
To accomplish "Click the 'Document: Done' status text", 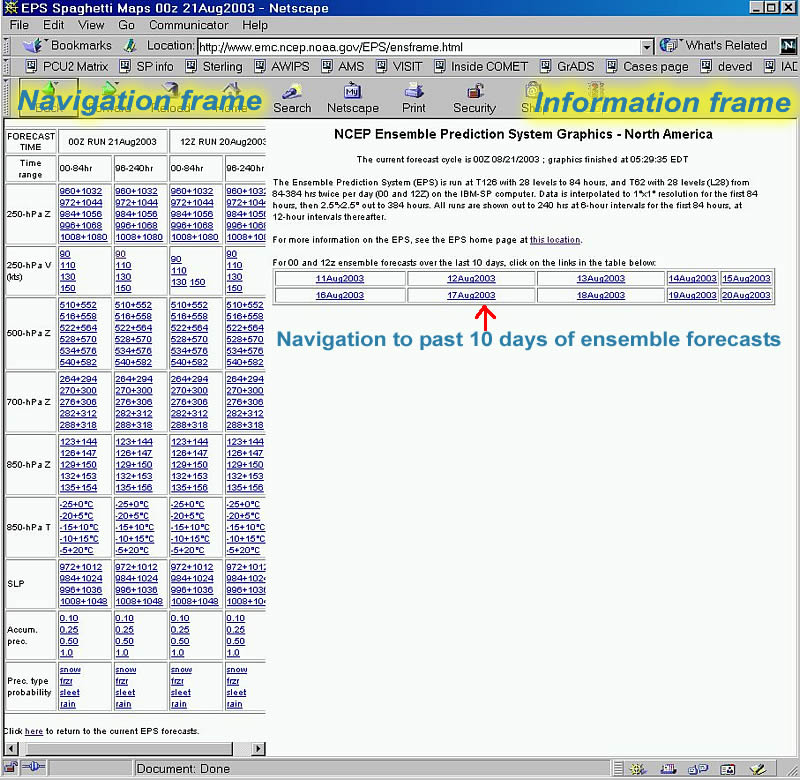I will pos(183,769).
